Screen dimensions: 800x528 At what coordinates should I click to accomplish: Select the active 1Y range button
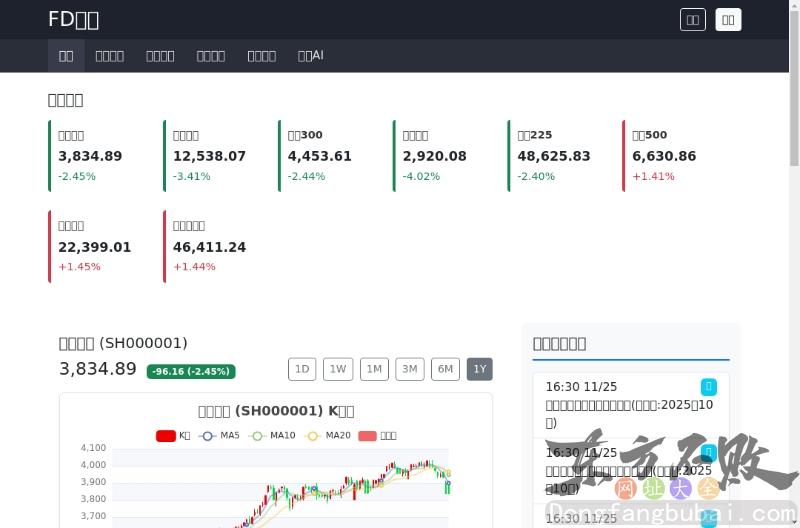(480, 369)
